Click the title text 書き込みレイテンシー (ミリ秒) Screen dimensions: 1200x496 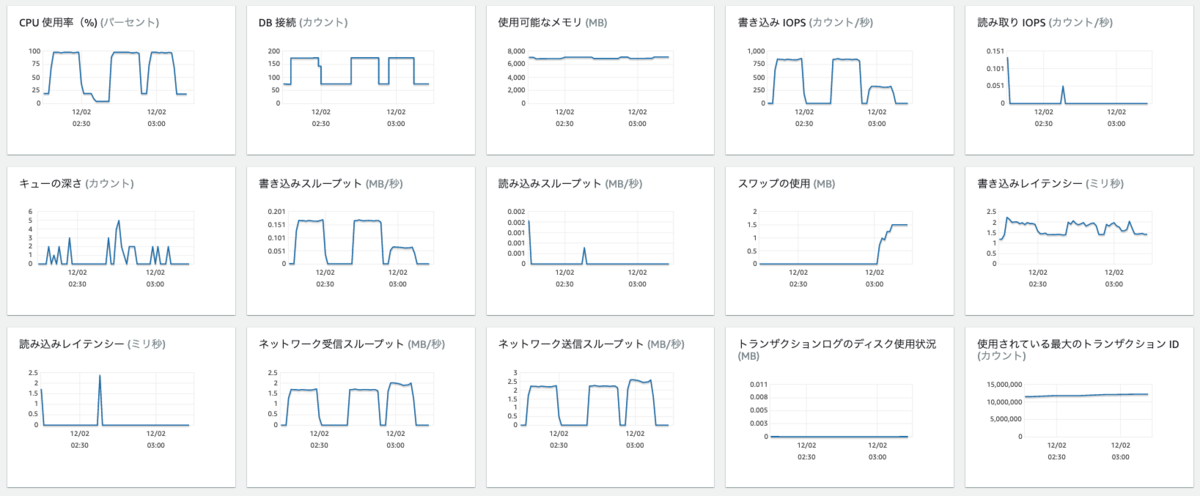point(1050,184)
